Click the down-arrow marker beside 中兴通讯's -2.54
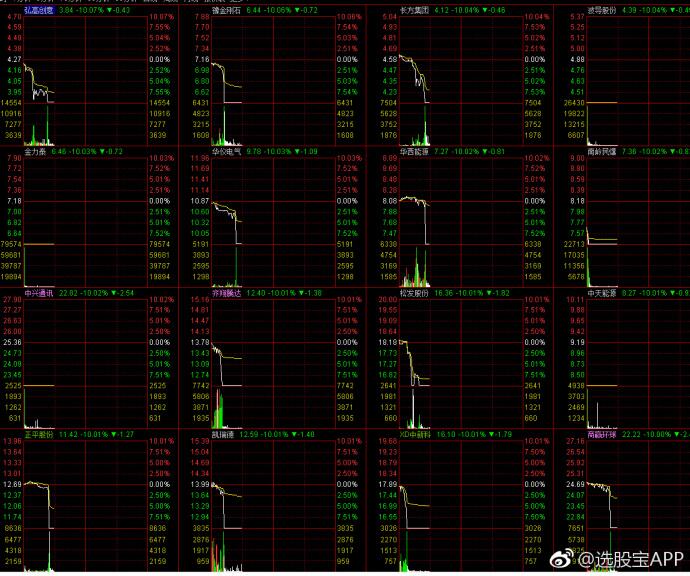Screen dimensions: 690x576 point(114,294)
